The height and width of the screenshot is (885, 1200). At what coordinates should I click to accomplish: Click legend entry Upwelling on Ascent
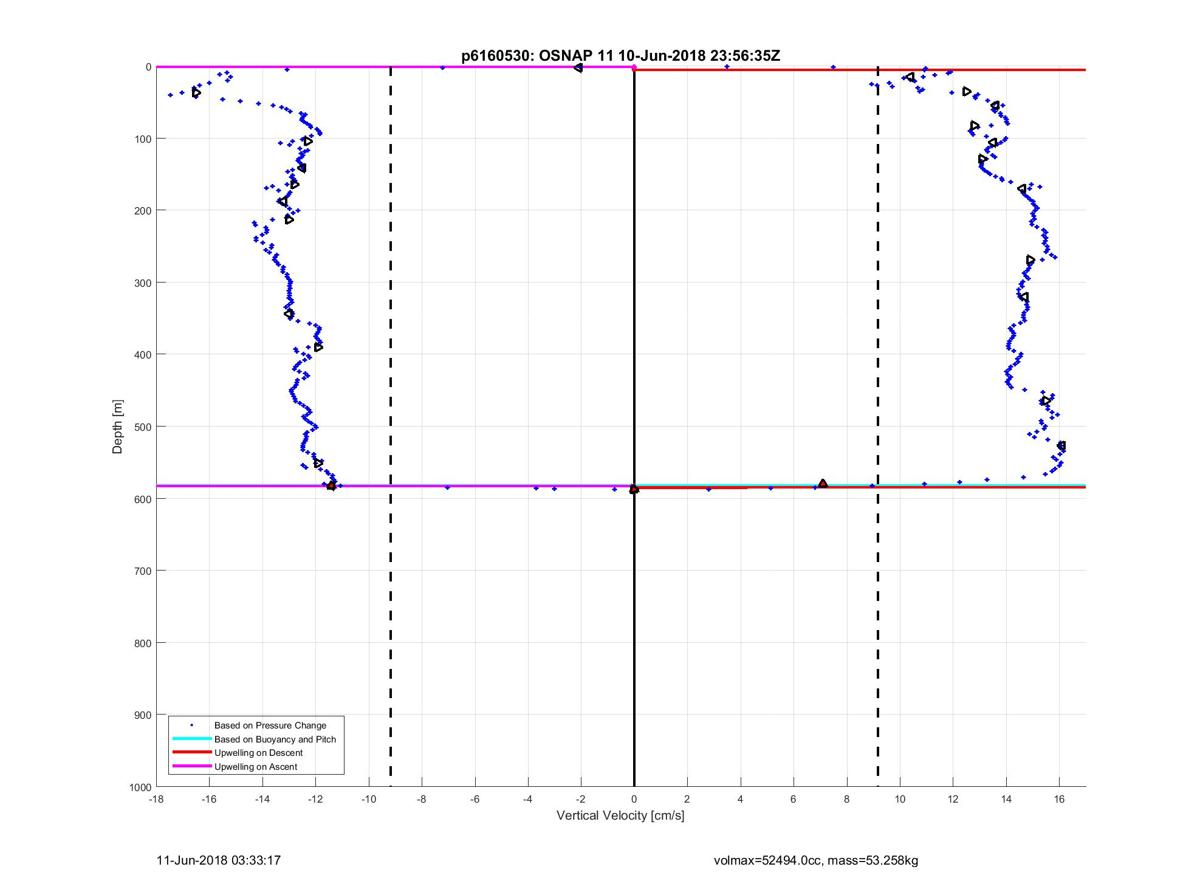(x=256, y=767)
